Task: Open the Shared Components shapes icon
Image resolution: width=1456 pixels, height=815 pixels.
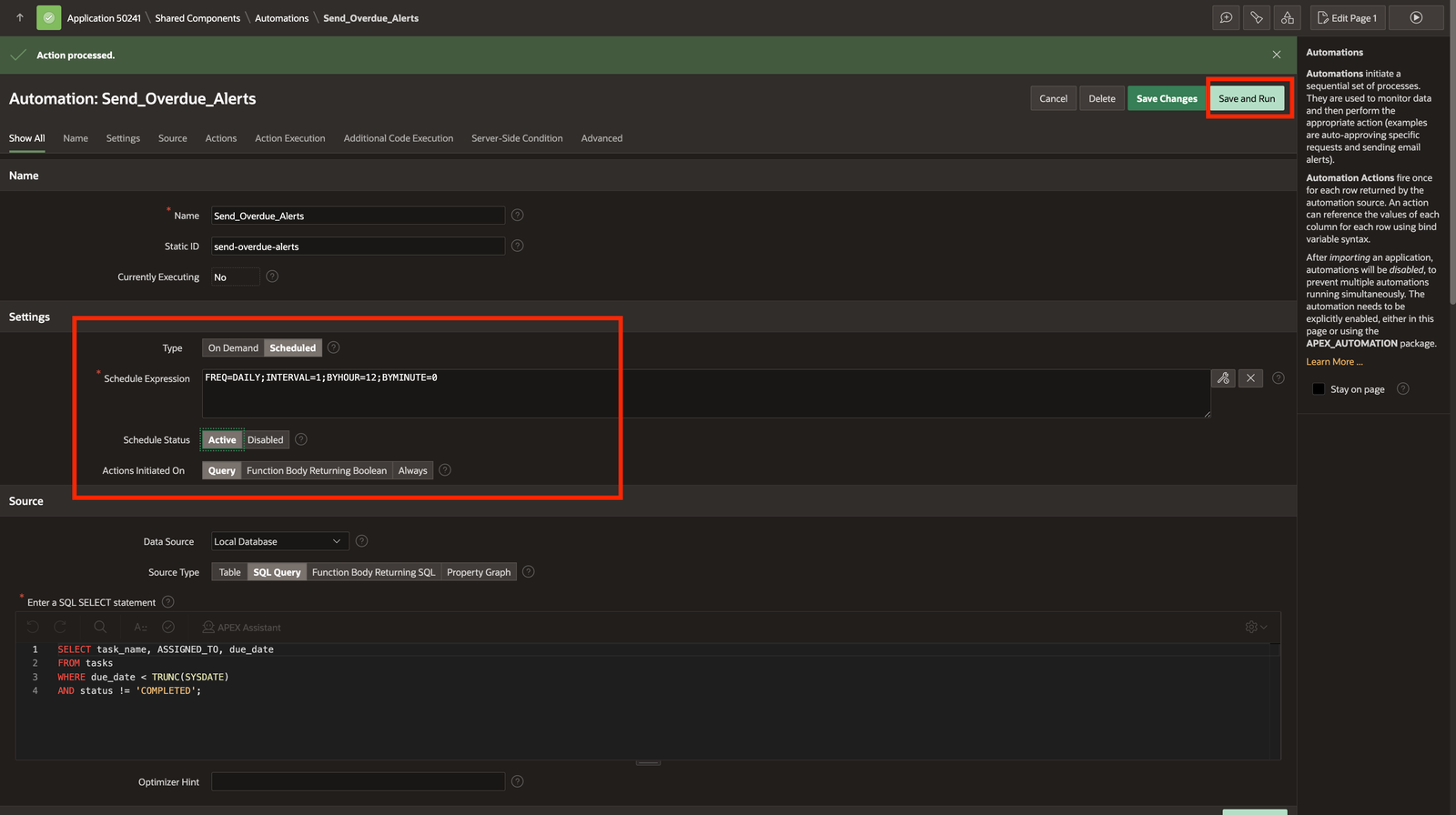Action: coord(1287,18)
